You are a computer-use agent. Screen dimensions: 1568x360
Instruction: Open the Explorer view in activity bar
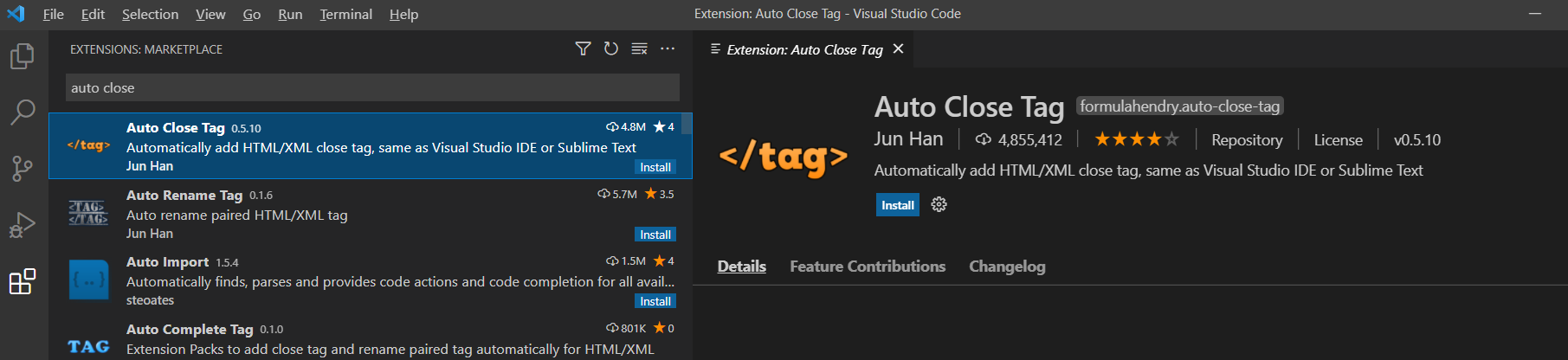[x=23, y=57]
